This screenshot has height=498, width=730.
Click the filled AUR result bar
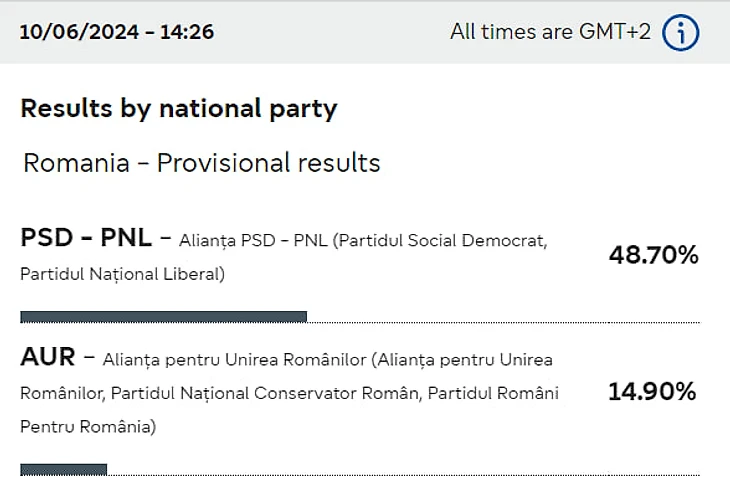pyautogui.click(x=63, y=469)
